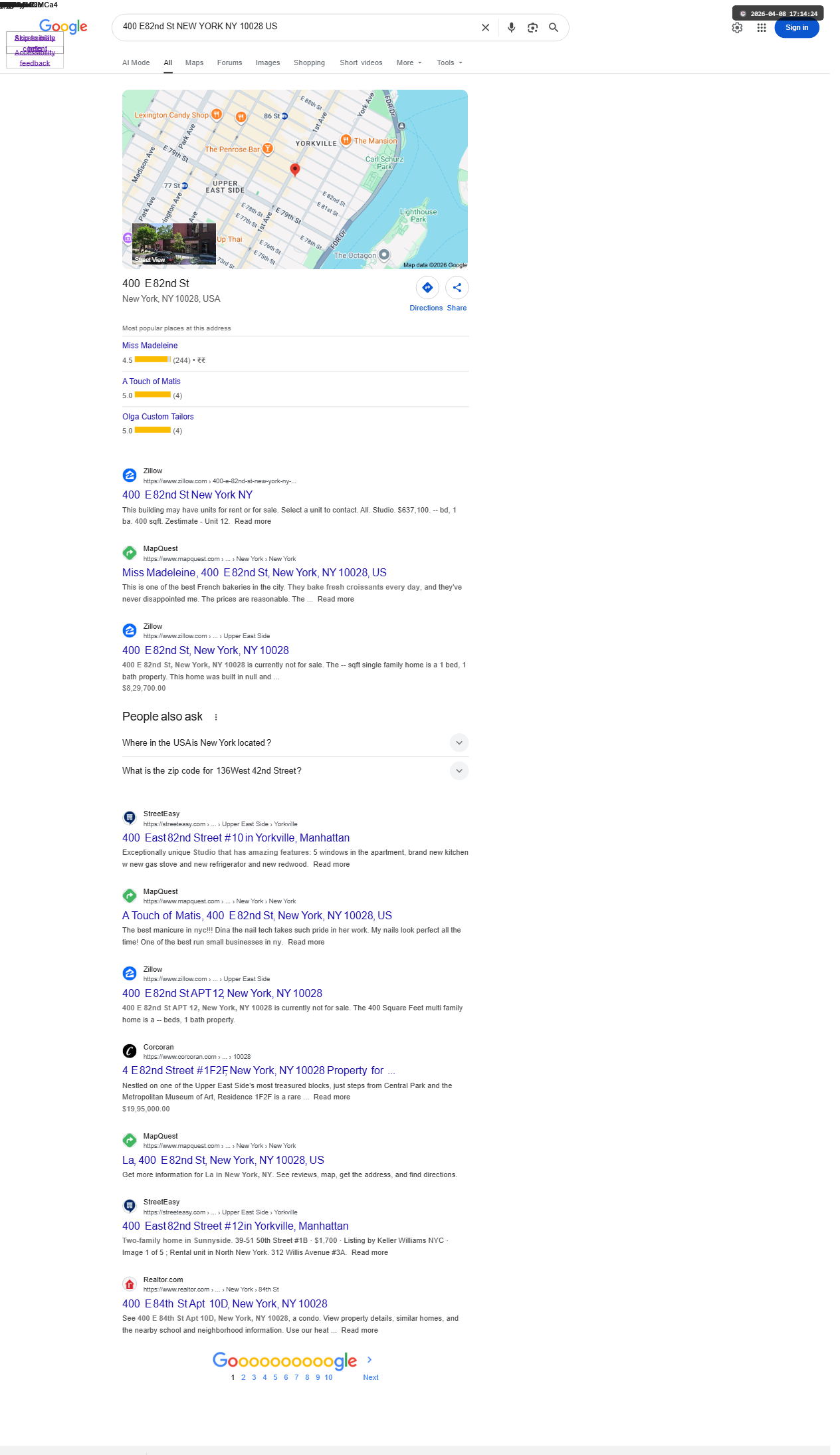Open A Touch of Matis place link

[151, 382]
